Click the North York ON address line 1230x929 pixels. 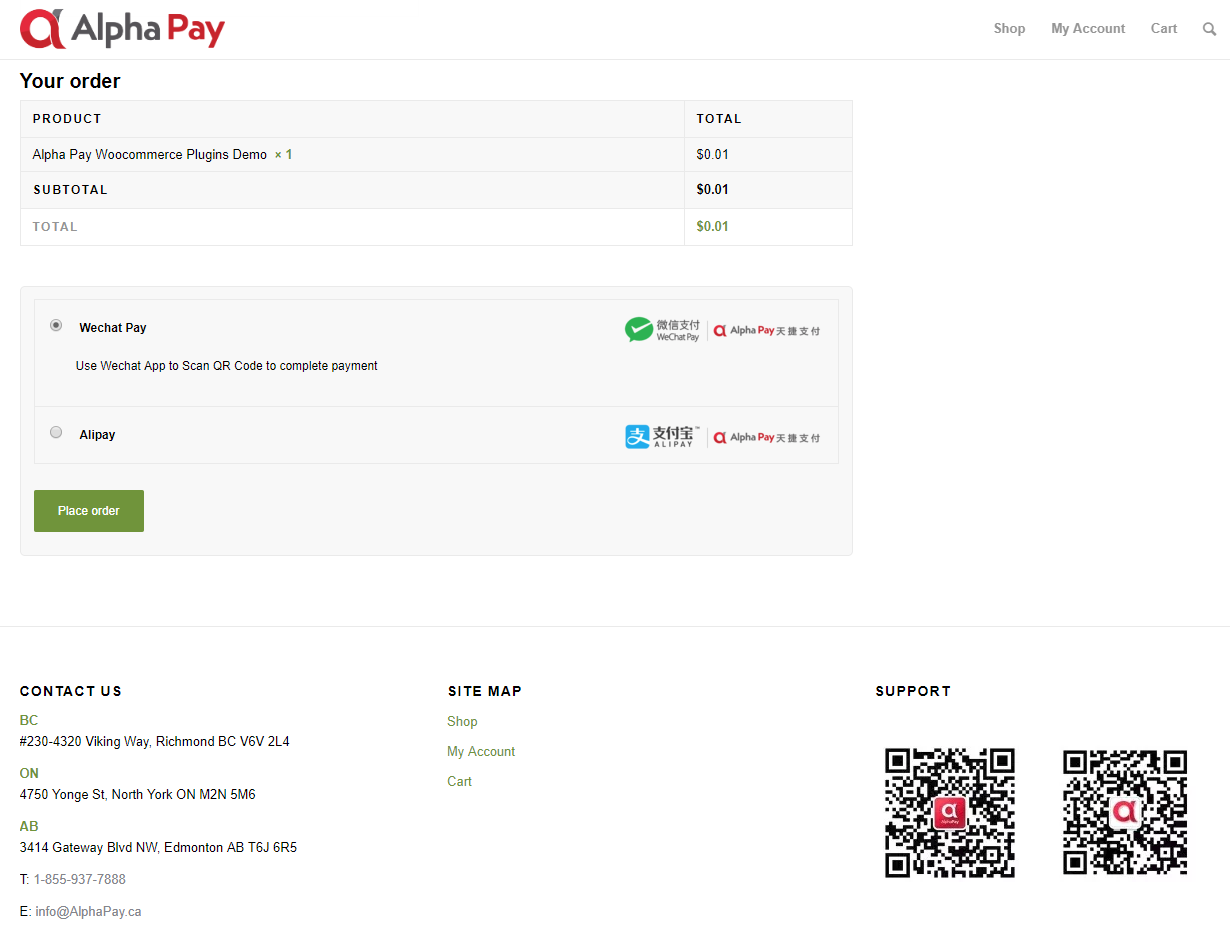pyautogui.click(x=138, y=794)
